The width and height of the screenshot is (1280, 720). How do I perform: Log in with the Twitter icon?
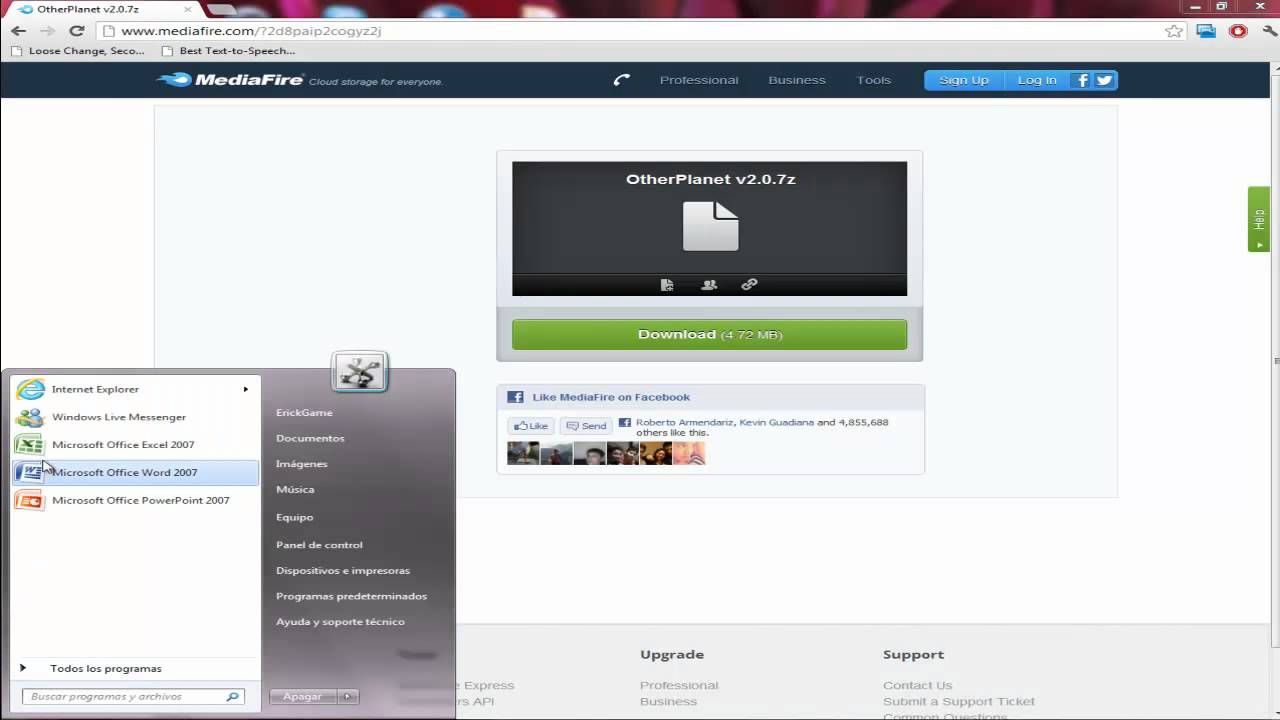pyautogui.click(x=1104, y=80)
